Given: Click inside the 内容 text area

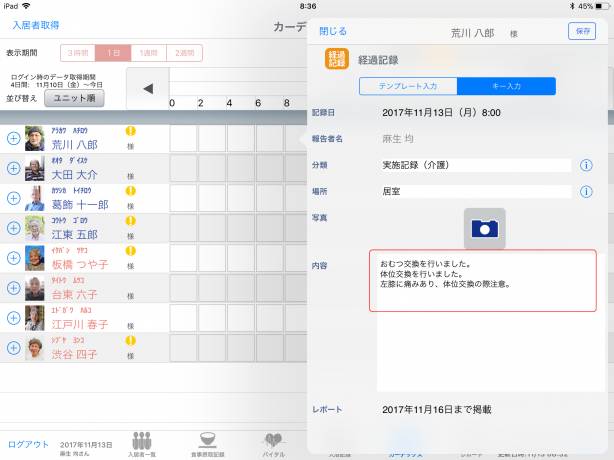Looking at the screenshot, I should pos(484,280).
